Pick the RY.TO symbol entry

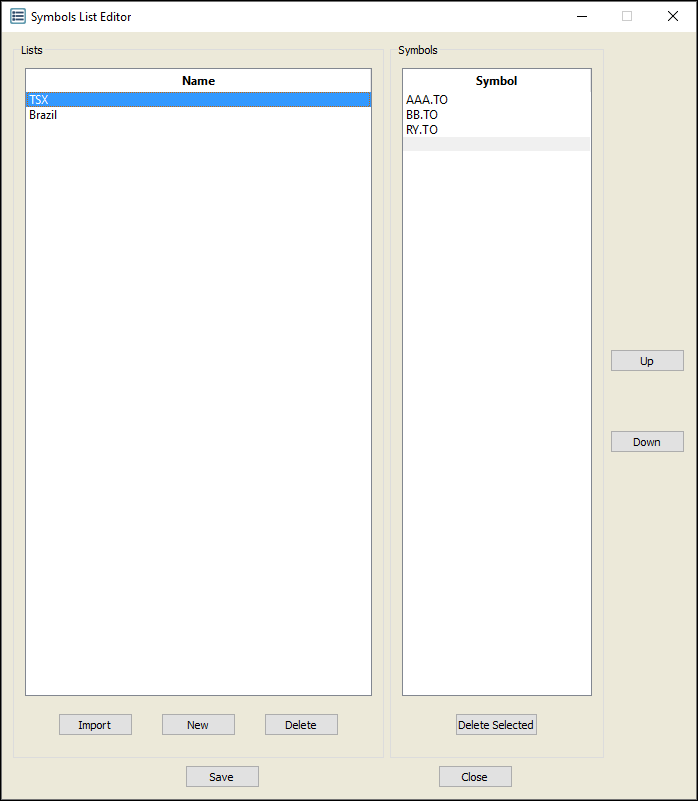[422, 130]
